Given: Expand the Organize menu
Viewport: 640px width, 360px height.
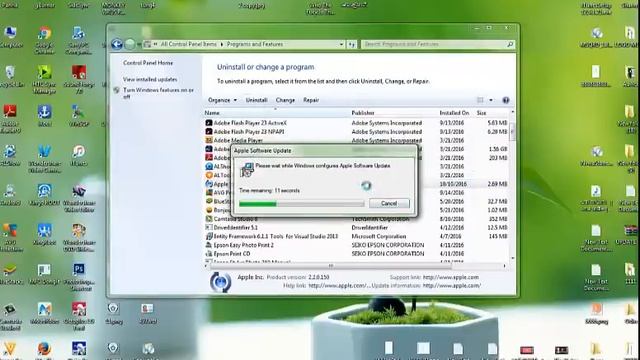Looking at the screenshot, I should tap(222, 100).
